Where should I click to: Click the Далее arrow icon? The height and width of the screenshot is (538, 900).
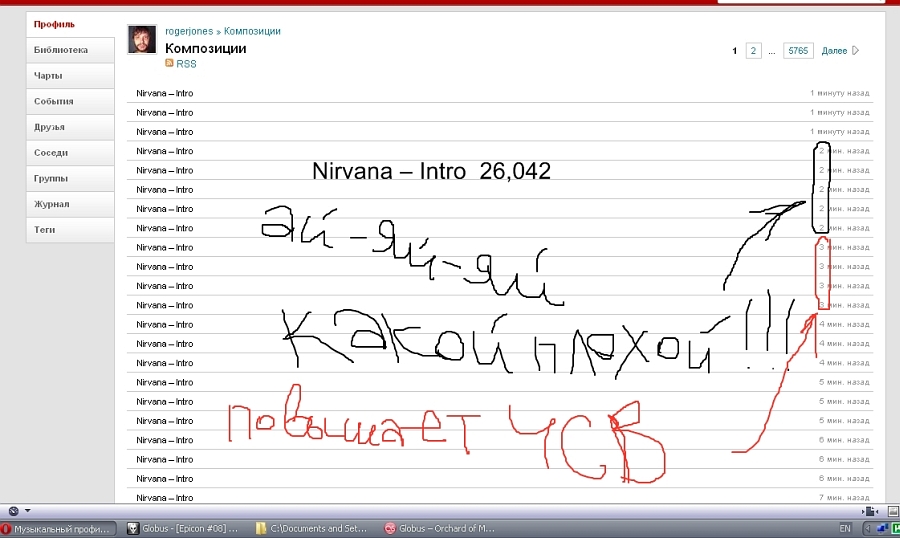tap(855, 51)
